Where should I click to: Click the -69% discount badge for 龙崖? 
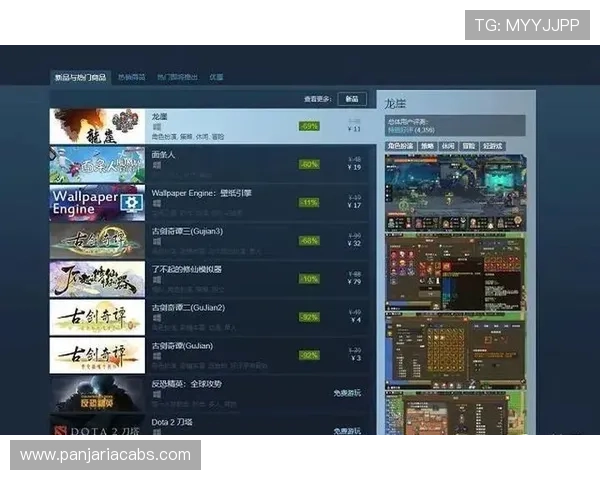coord(309,126)
